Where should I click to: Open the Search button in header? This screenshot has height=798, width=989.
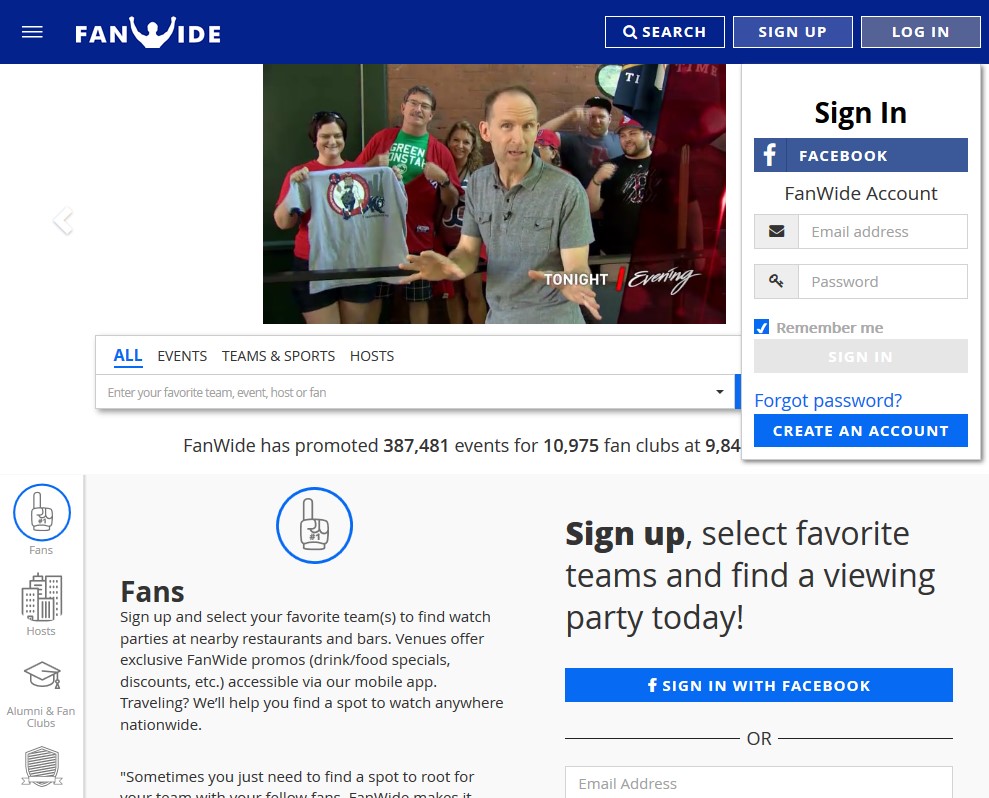pos(665,32)
